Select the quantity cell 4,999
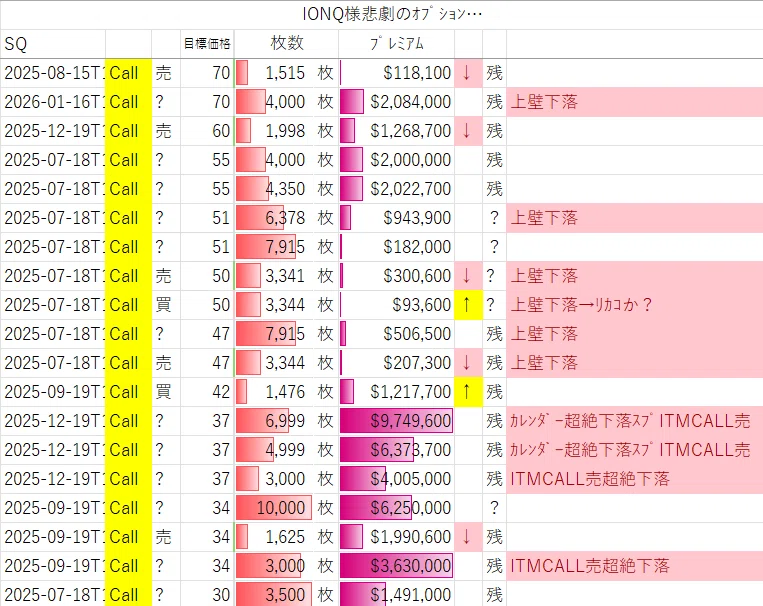Viewport: 763px width, 606px height. (274, 450)
